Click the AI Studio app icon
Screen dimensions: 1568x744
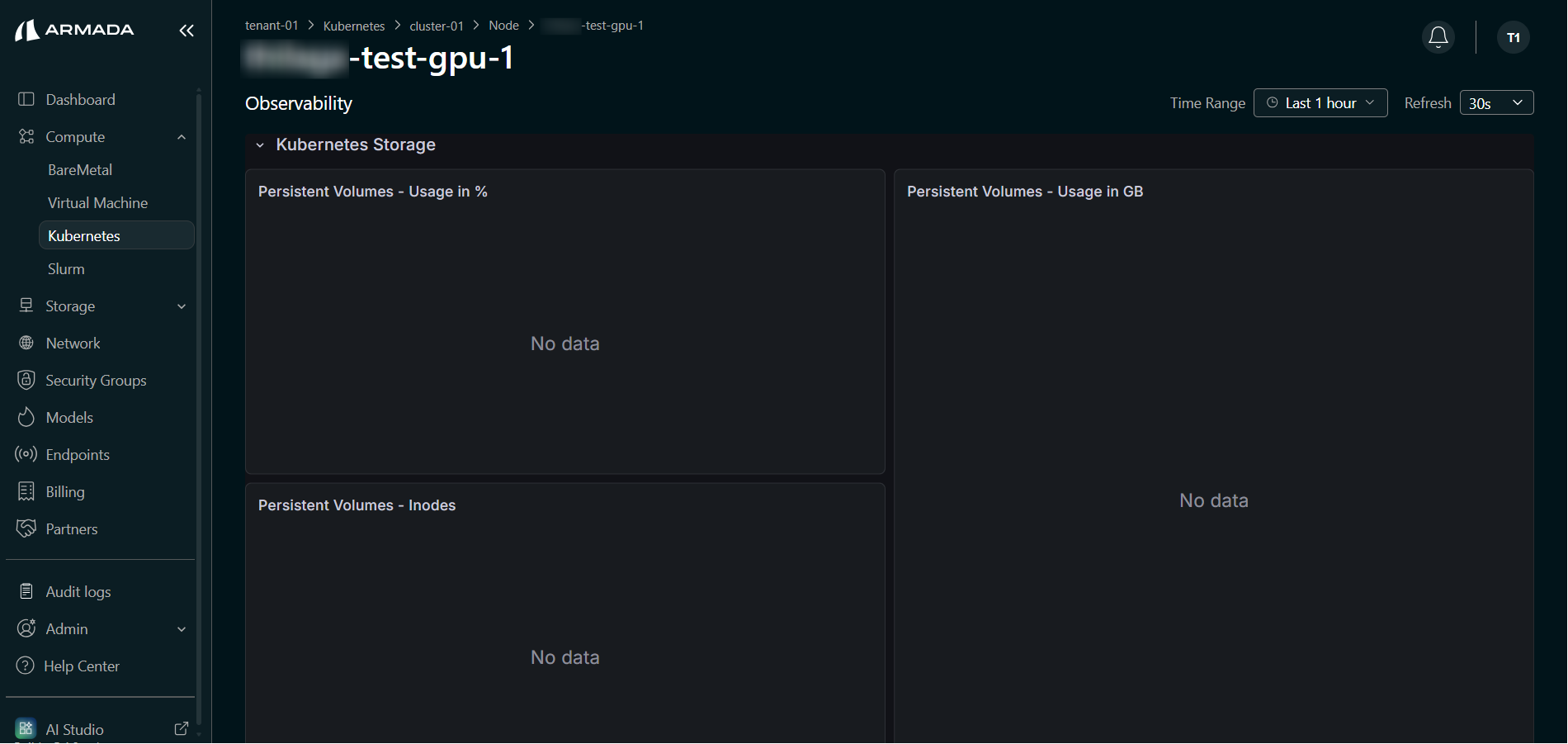[26, 729]
